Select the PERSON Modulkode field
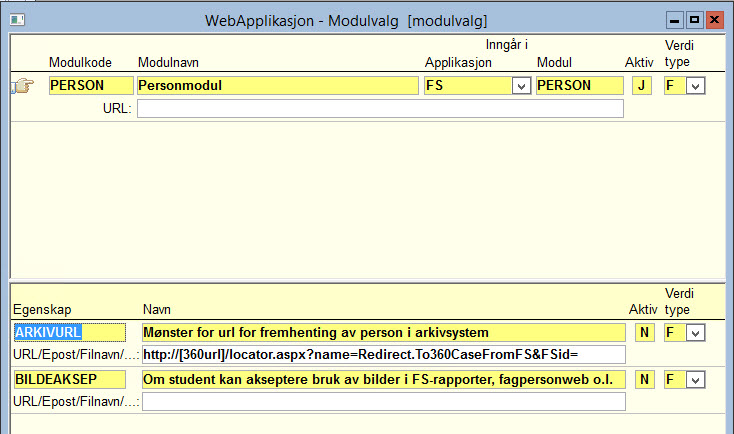734x434 pixels. (x=91, y=86)
